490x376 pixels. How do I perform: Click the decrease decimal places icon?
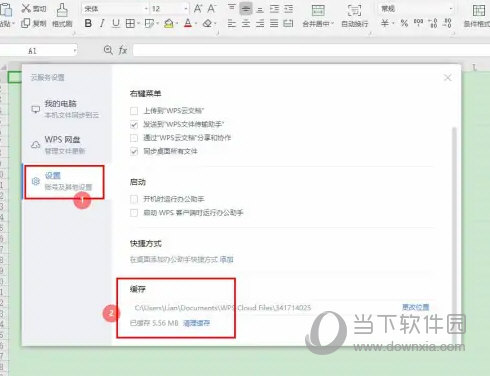point(448,23)
